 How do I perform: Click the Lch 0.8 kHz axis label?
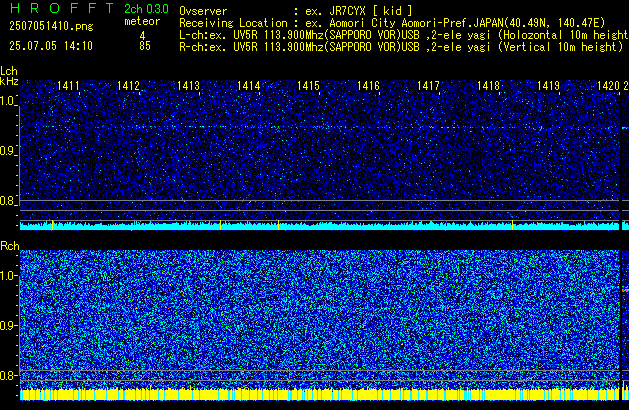pos(8,201)
